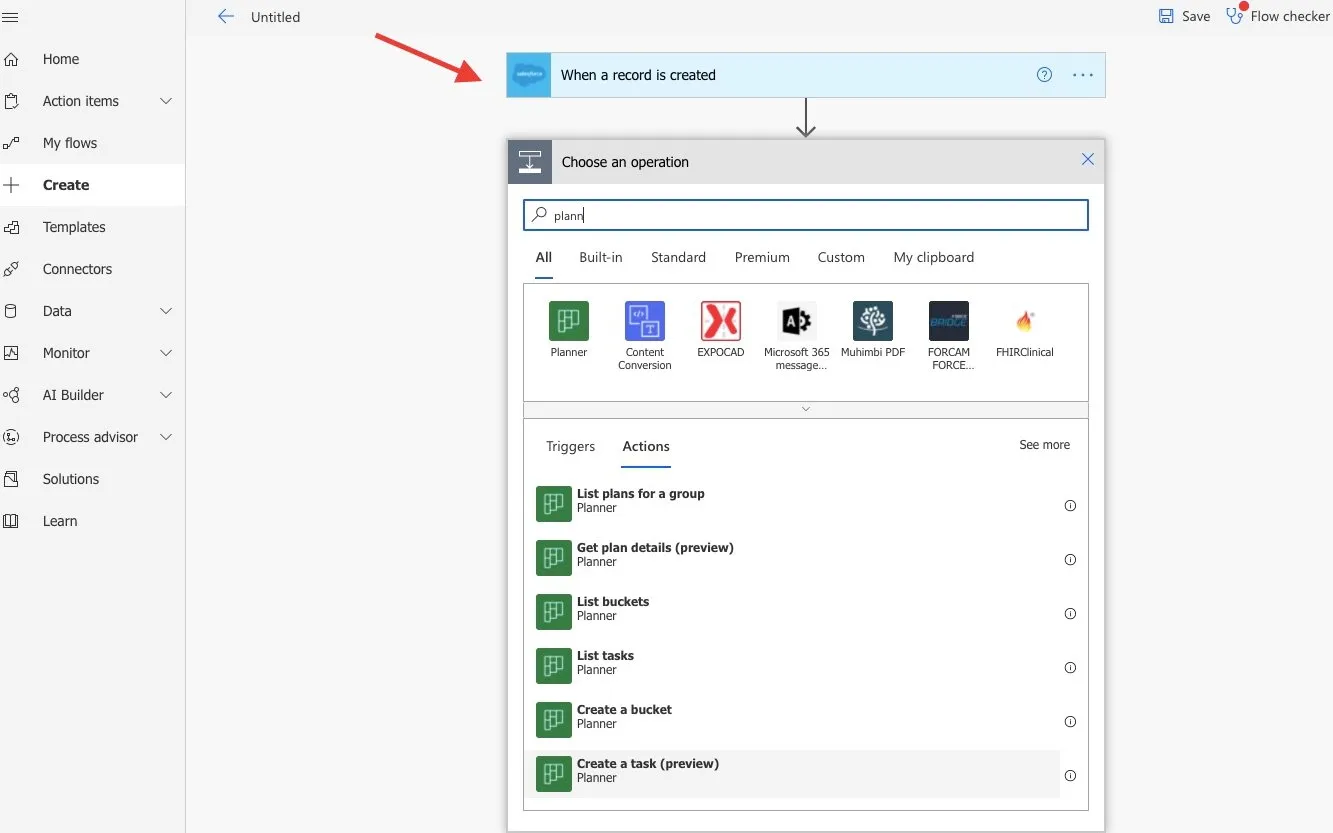Screen dimensions: 1333x833
Task: Select the Muhimbi PDF connector
Action: click(x=873, y=321)
